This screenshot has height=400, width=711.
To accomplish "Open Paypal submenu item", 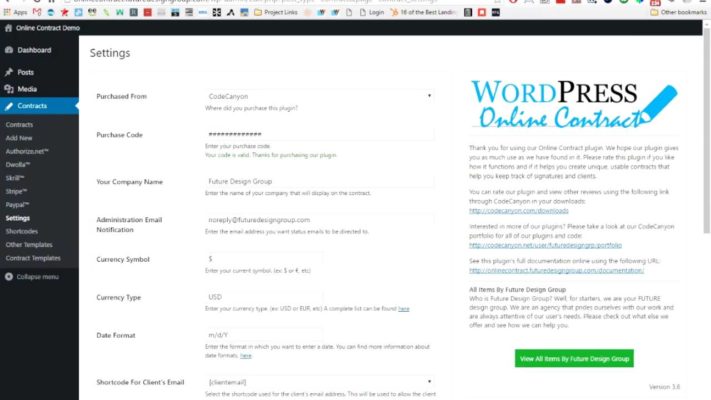I will [x=17, y=205].
